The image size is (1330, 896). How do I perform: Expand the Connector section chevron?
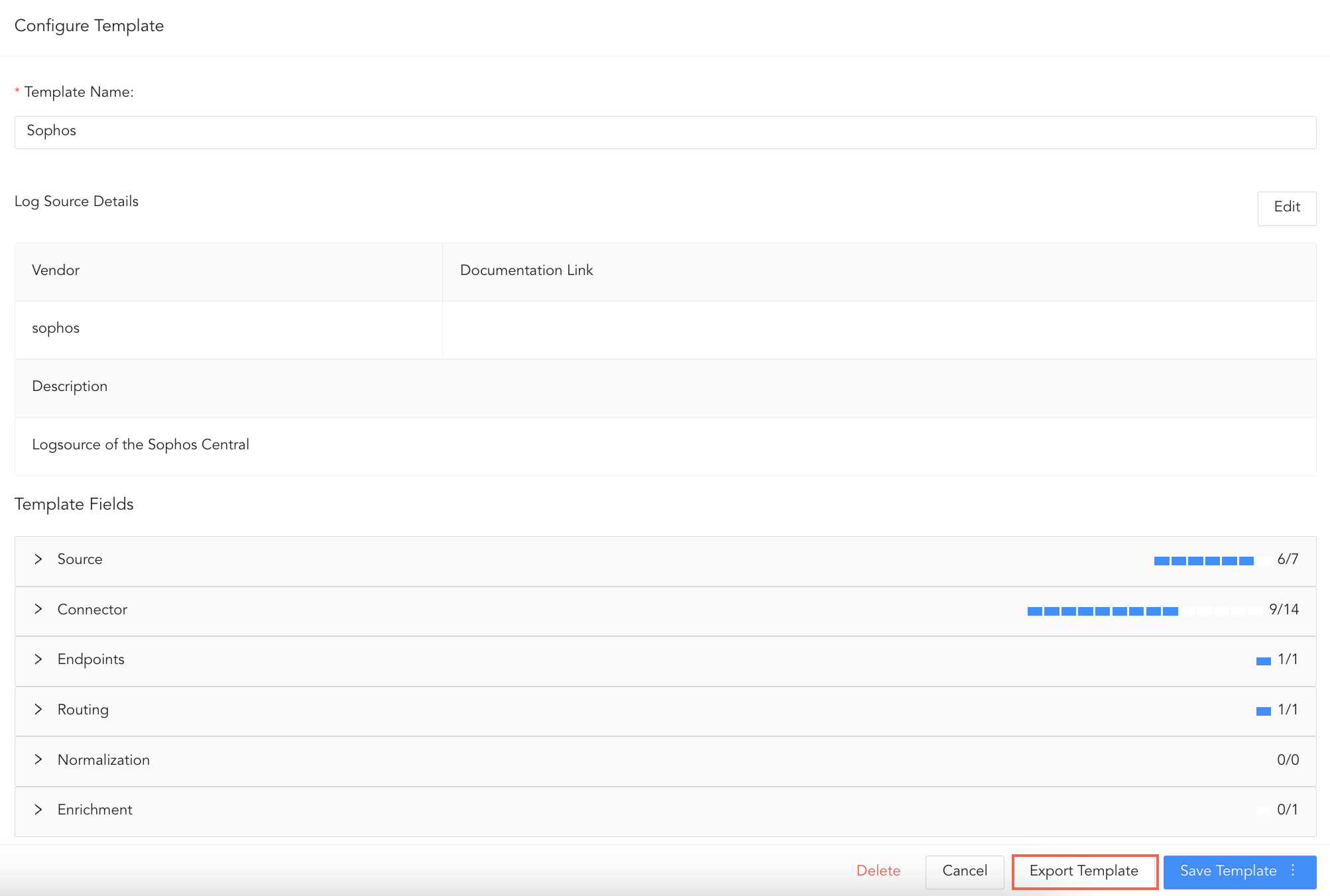pyautogui.click(x=38, y=609)
